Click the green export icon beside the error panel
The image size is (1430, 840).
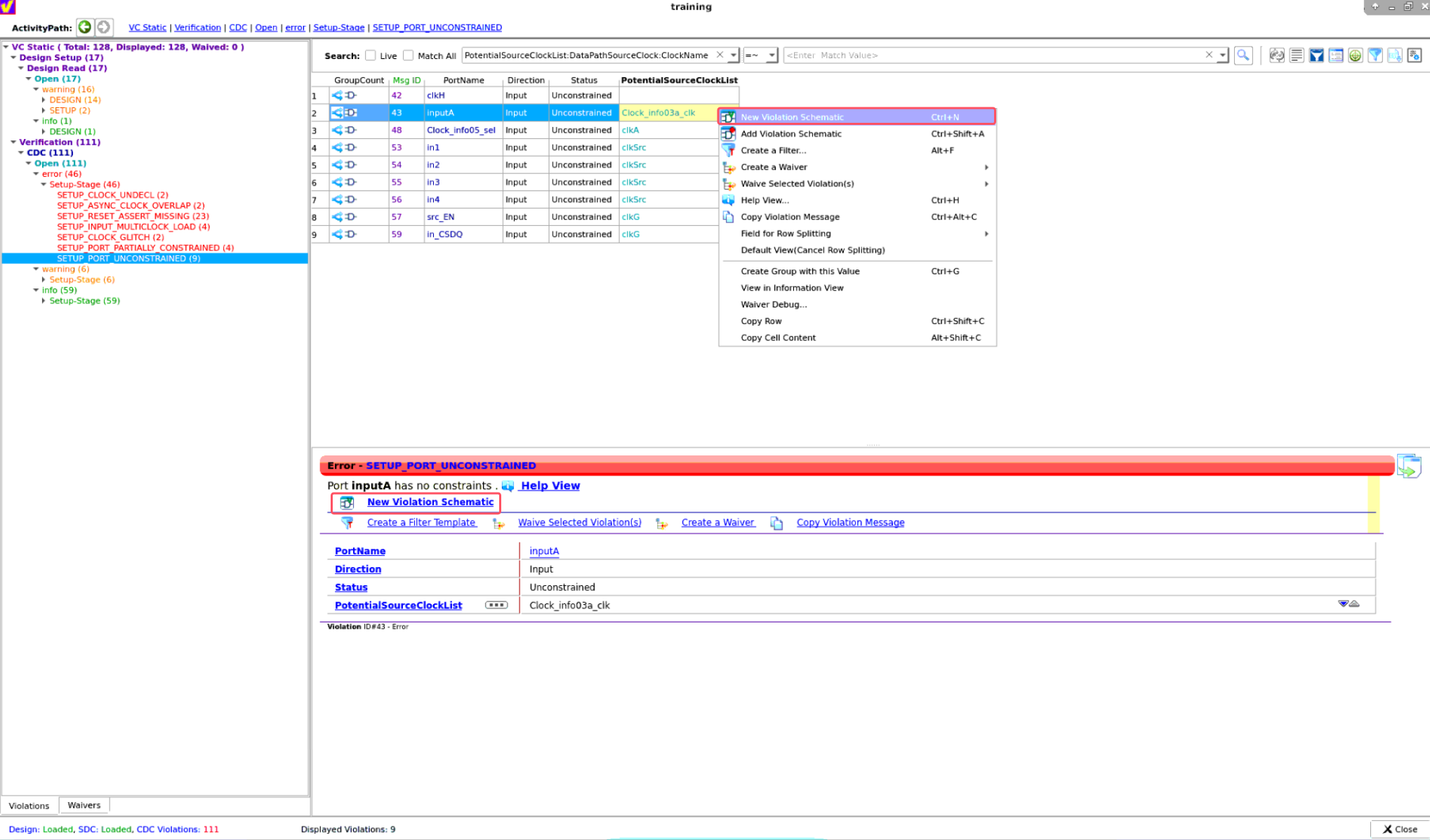pyautogui.click(x=1408, y=465)
